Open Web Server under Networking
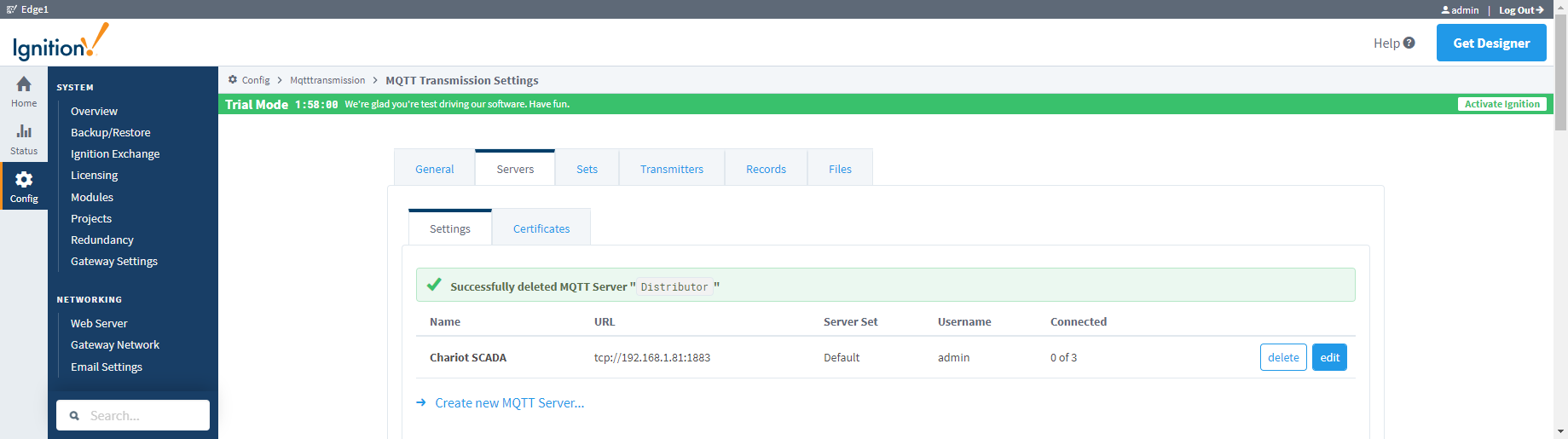1568x439 pixels. point(99,323)
